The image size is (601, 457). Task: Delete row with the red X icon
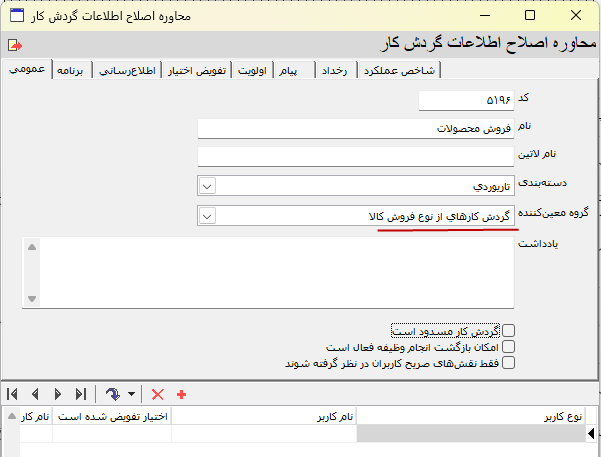pos(157,394)
